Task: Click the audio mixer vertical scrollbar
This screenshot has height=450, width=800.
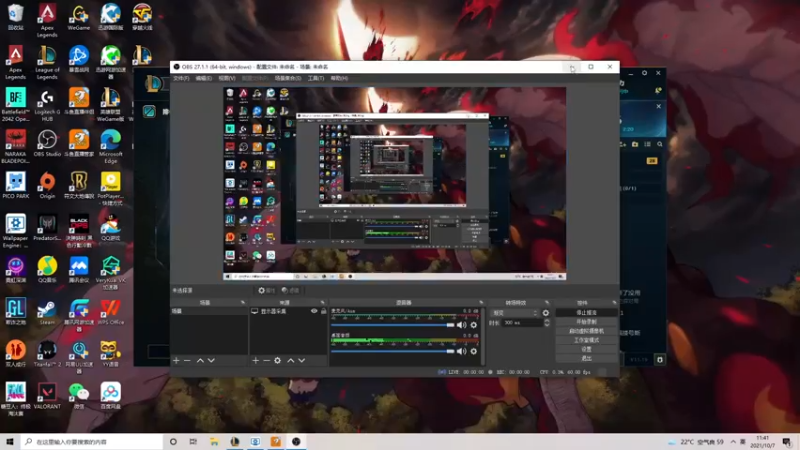Action: (483, 337)
